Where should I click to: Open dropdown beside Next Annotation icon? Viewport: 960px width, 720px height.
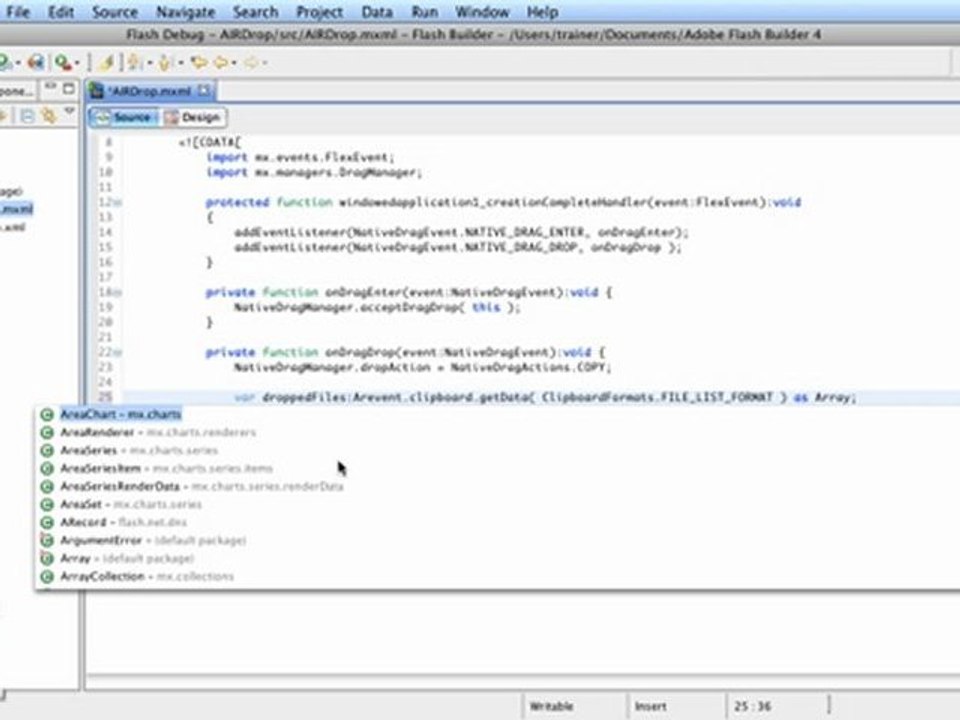tap(149, 62)
